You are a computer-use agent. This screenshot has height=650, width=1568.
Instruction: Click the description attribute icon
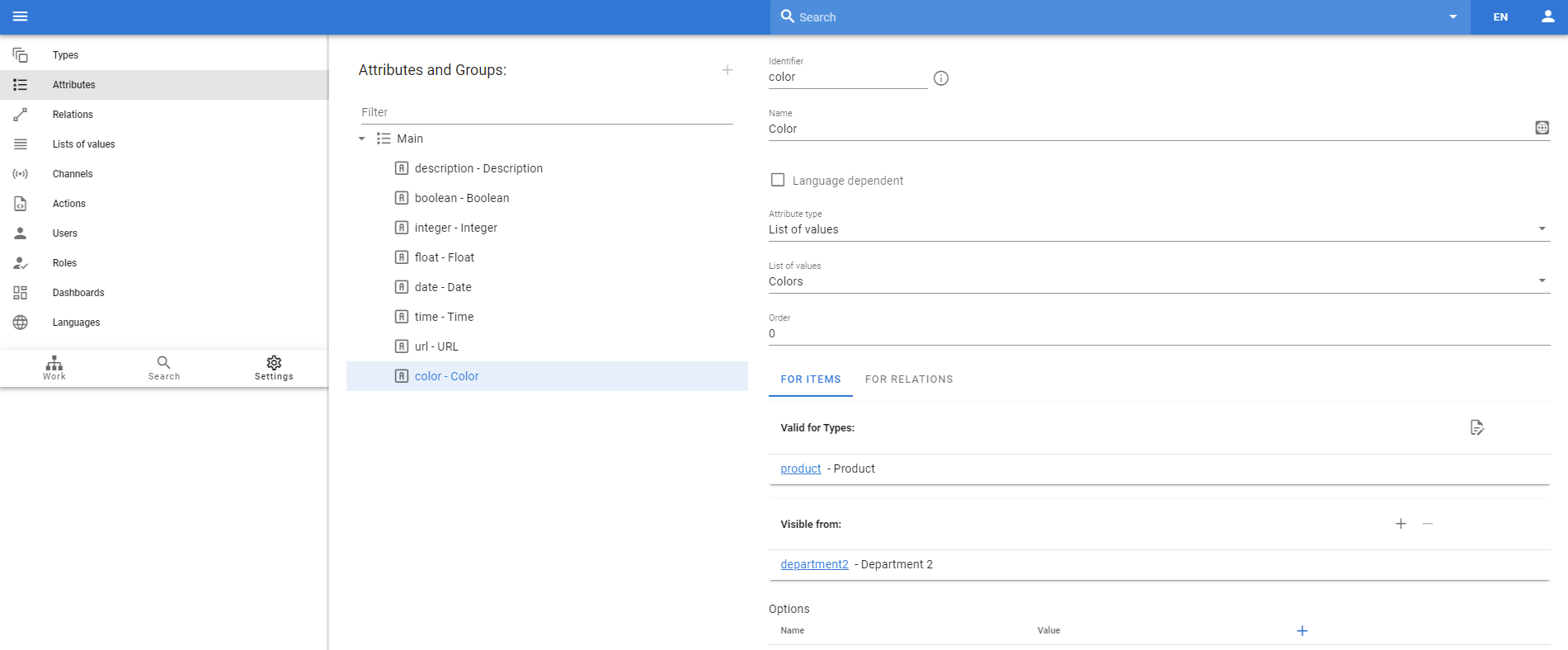click(402, 168)
